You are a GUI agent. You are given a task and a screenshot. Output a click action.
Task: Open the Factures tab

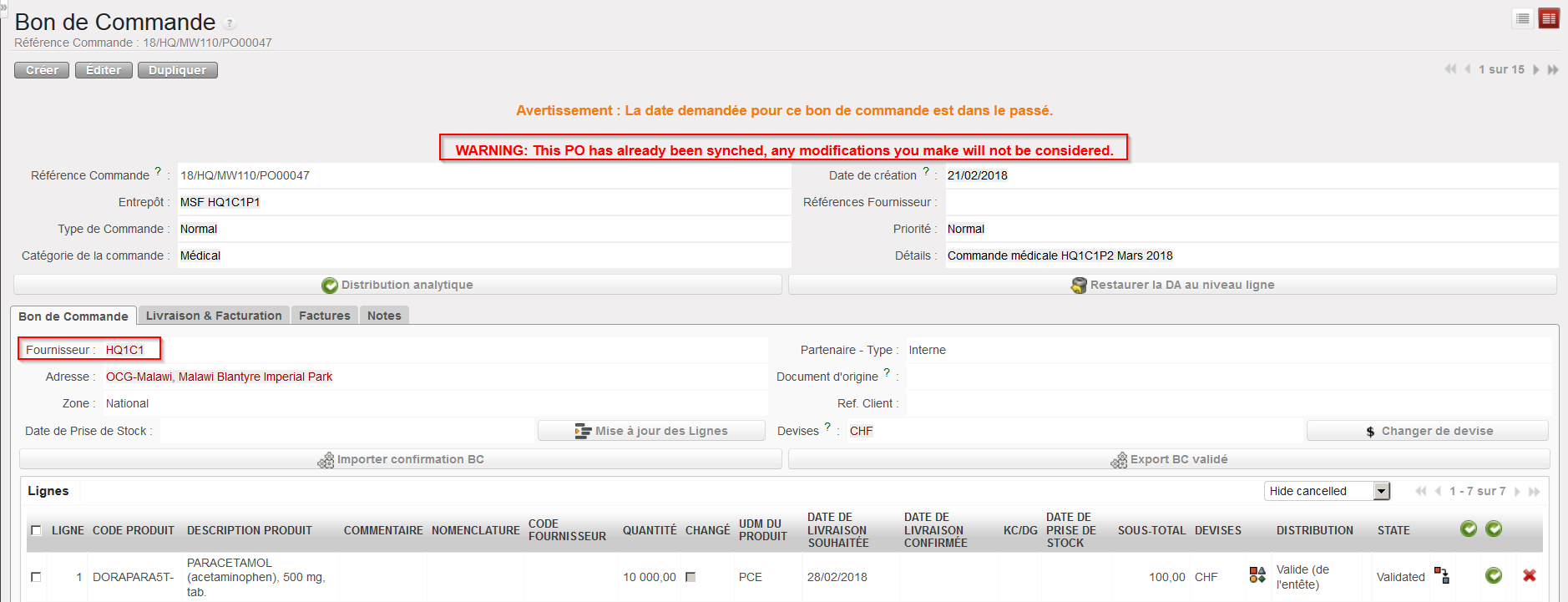click(325, 316)
